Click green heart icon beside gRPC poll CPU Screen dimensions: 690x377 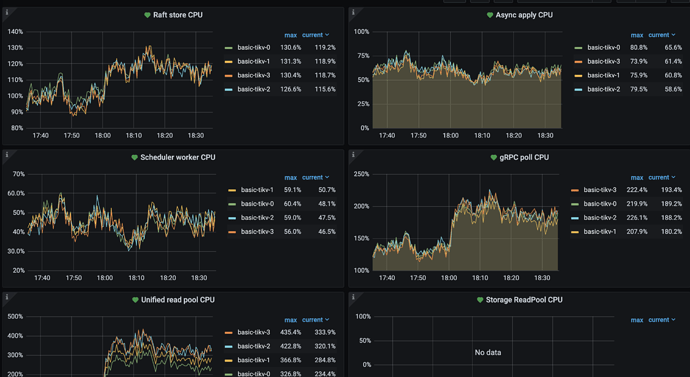(494, 157)
